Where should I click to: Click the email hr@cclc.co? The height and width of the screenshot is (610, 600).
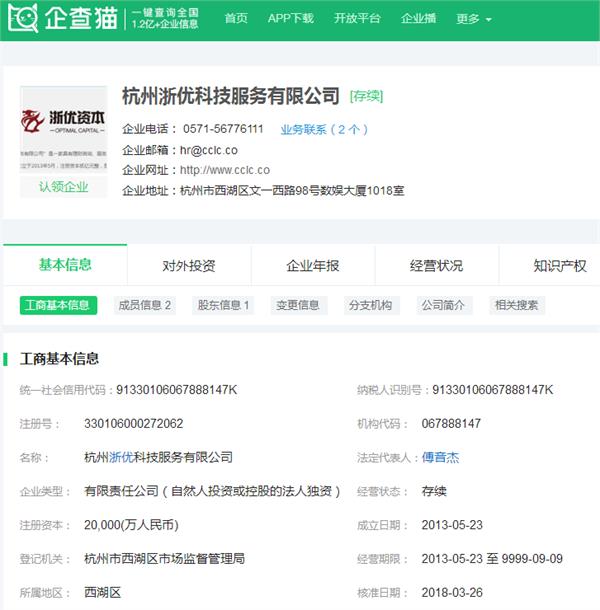pyautogui.click(x=209, y=150)
